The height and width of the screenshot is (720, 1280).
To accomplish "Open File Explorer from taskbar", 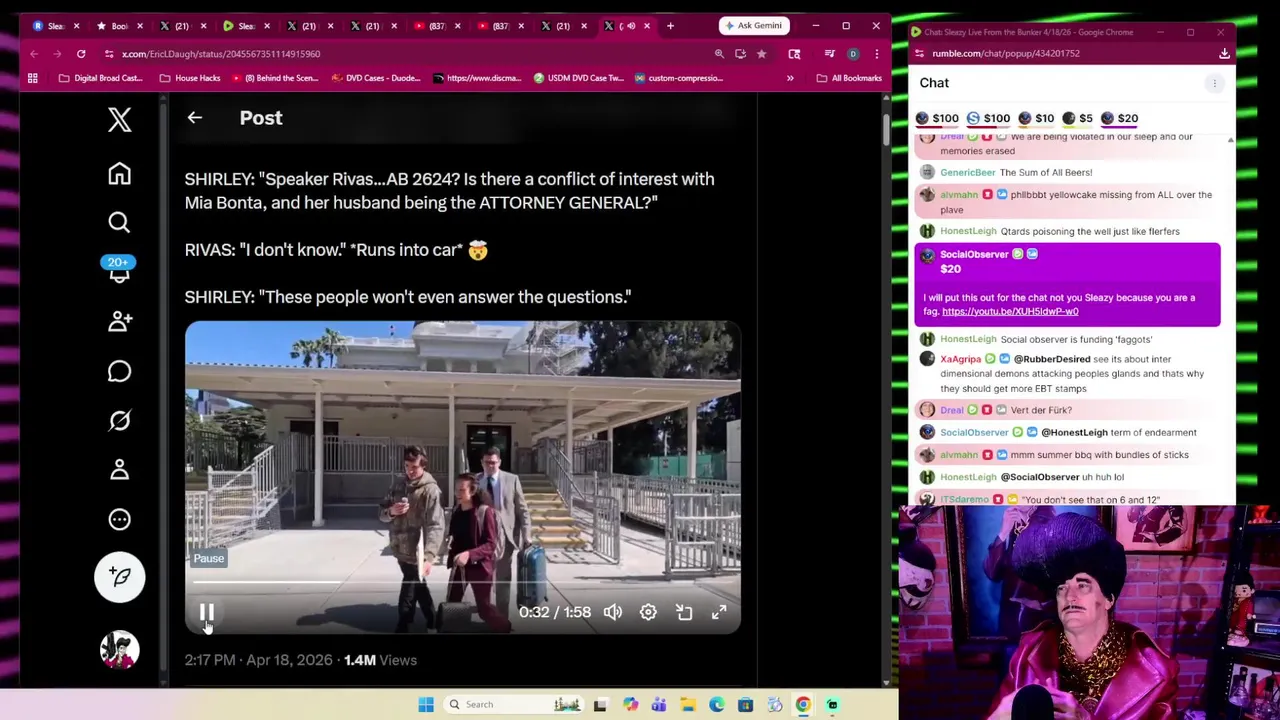I will pyautogui.click(x=688, y=704).
